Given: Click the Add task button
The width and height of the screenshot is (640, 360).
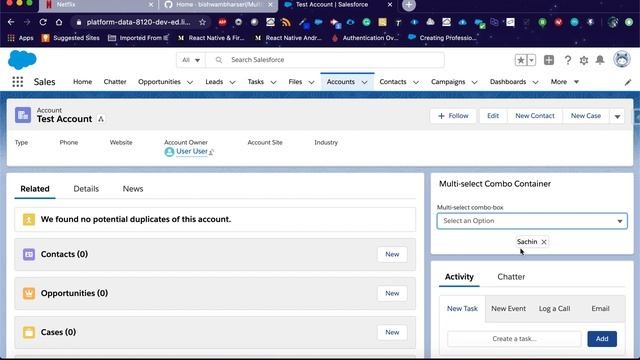Looking at the screenshot, I should pos(602,339).
